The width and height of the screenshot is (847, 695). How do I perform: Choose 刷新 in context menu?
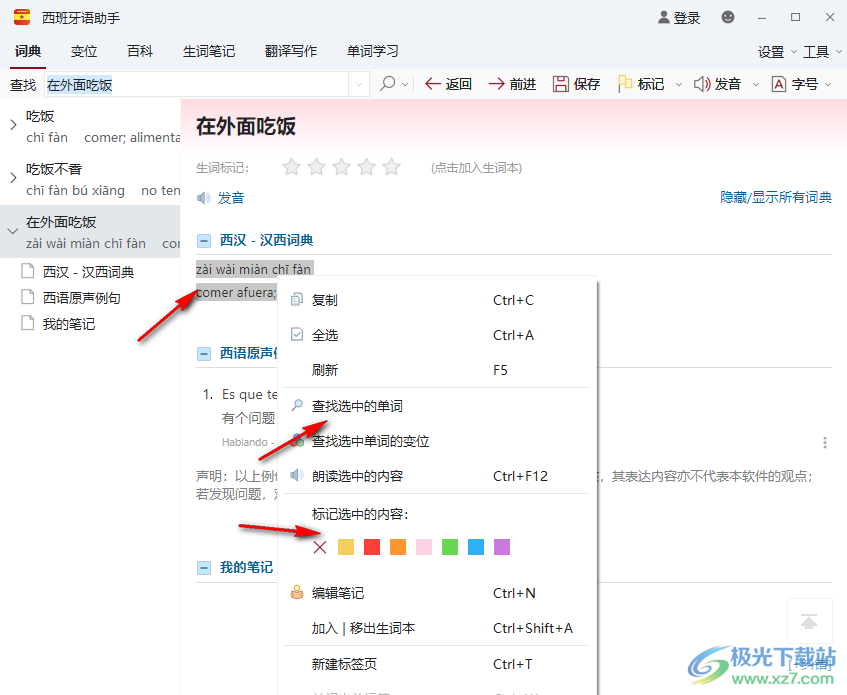(436, 370)
